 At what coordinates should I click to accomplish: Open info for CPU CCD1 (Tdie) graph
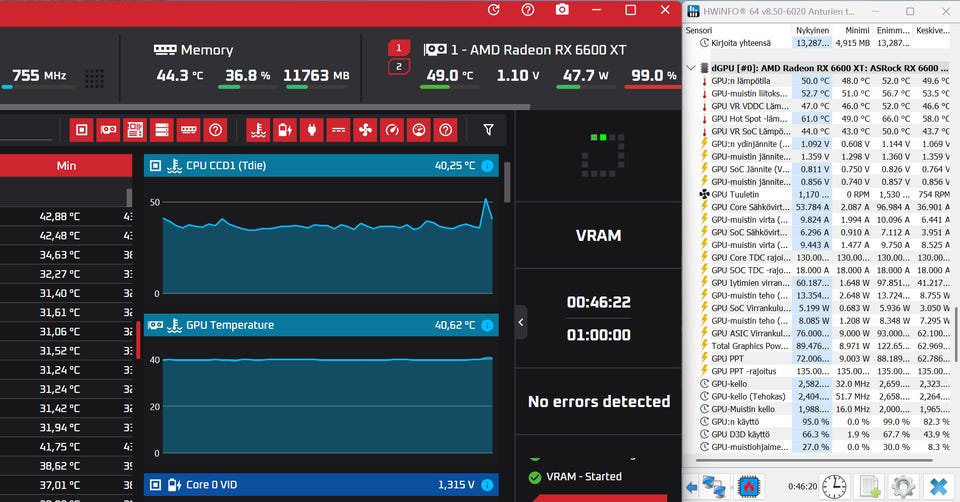[487, 165]
